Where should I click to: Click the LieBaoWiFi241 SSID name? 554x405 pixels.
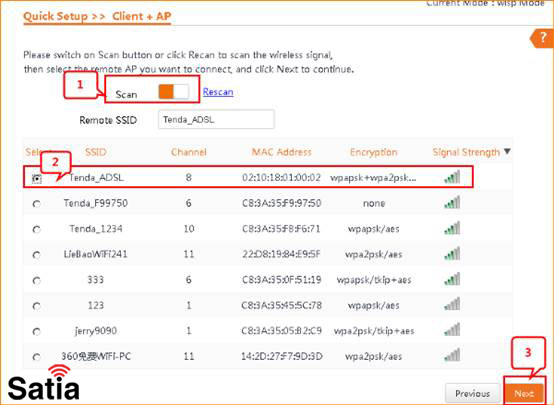[95, 254]
